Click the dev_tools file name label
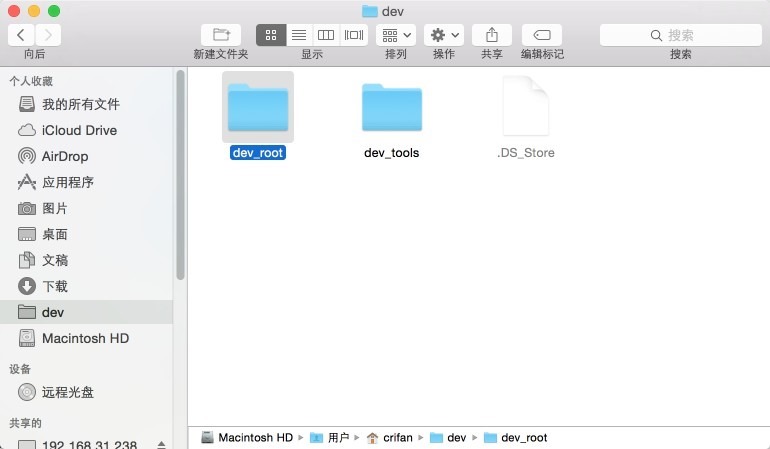 tap(391, 153)
